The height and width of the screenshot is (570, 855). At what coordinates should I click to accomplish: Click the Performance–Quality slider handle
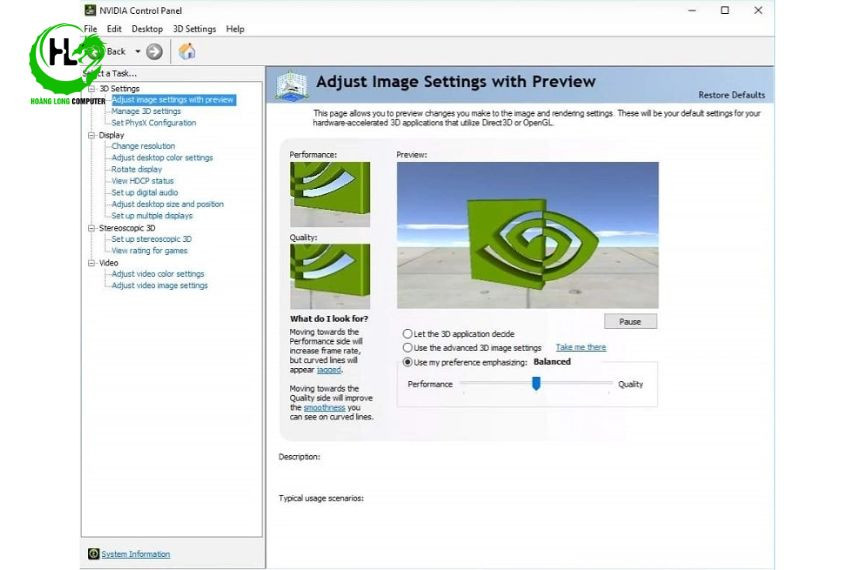coord(536,384)
